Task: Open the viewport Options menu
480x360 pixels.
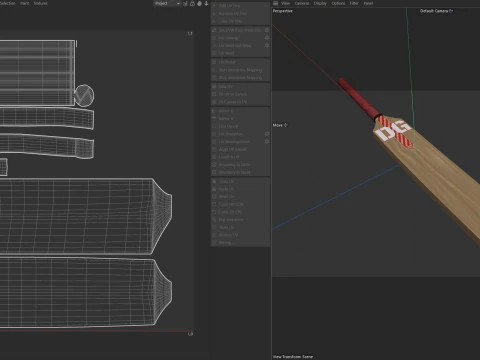Action: point(338,3)
